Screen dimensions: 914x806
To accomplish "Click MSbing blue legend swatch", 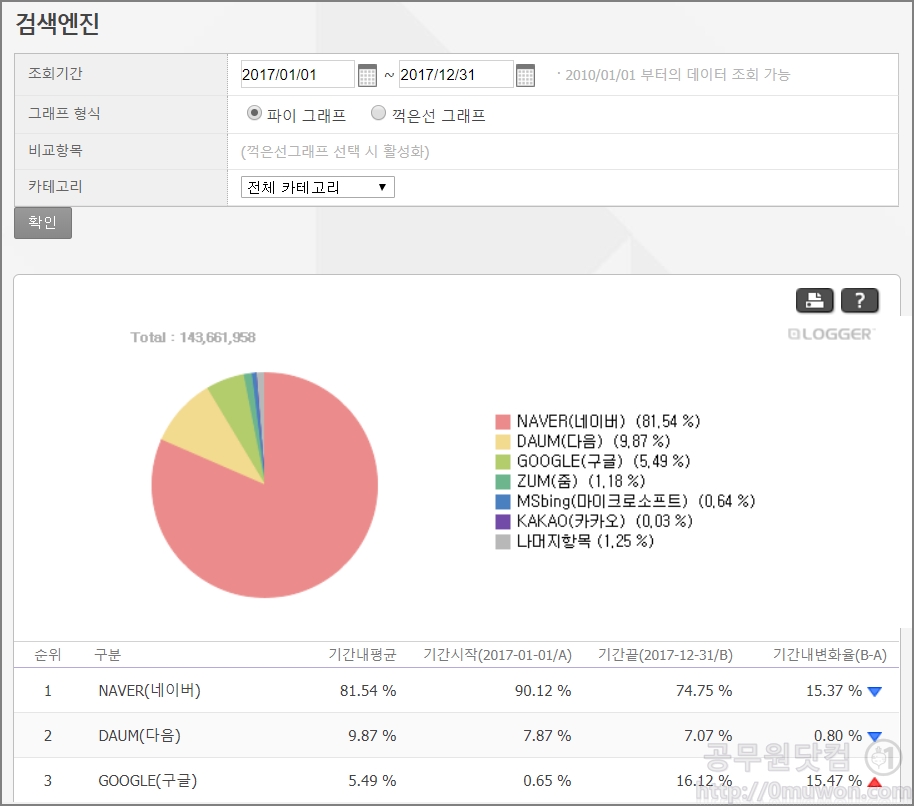I will pos(502,502).
